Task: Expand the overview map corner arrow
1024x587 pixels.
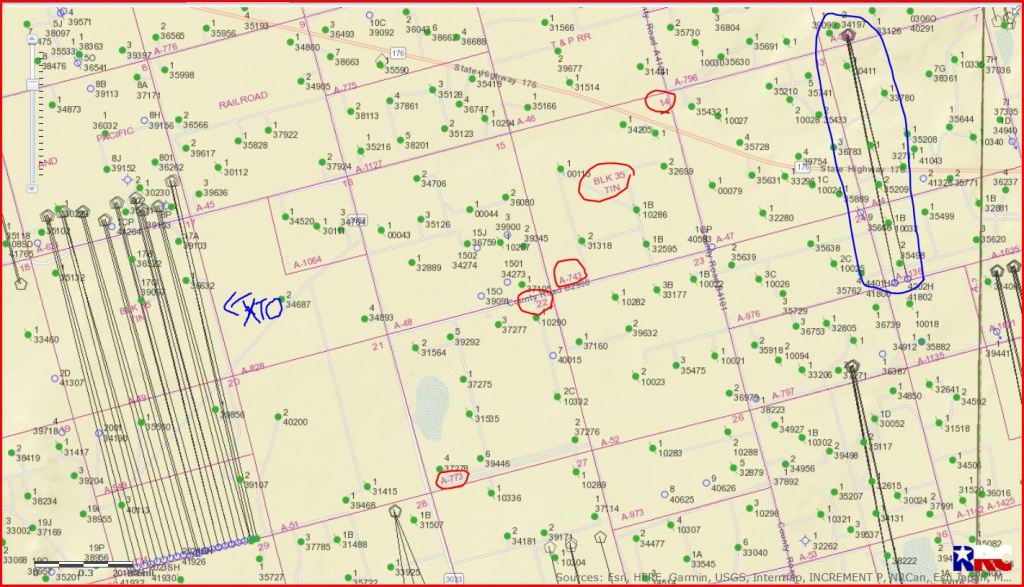Action: click(1014, 12)
